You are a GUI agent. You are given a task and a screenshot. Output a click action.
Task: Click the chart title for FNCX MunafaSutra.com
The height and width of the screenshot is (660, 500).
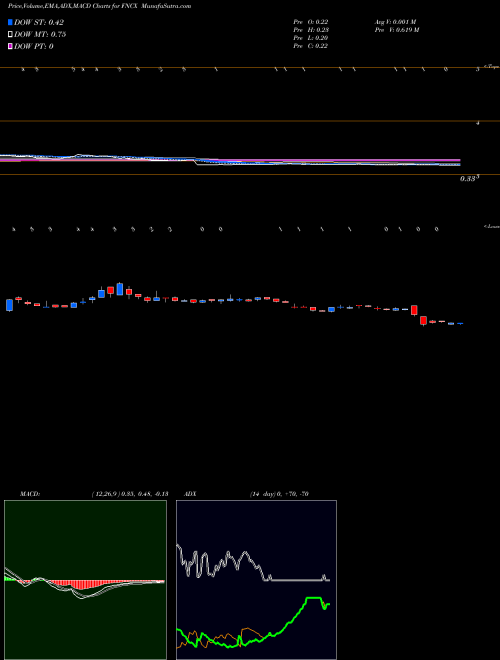pos(99,7)
